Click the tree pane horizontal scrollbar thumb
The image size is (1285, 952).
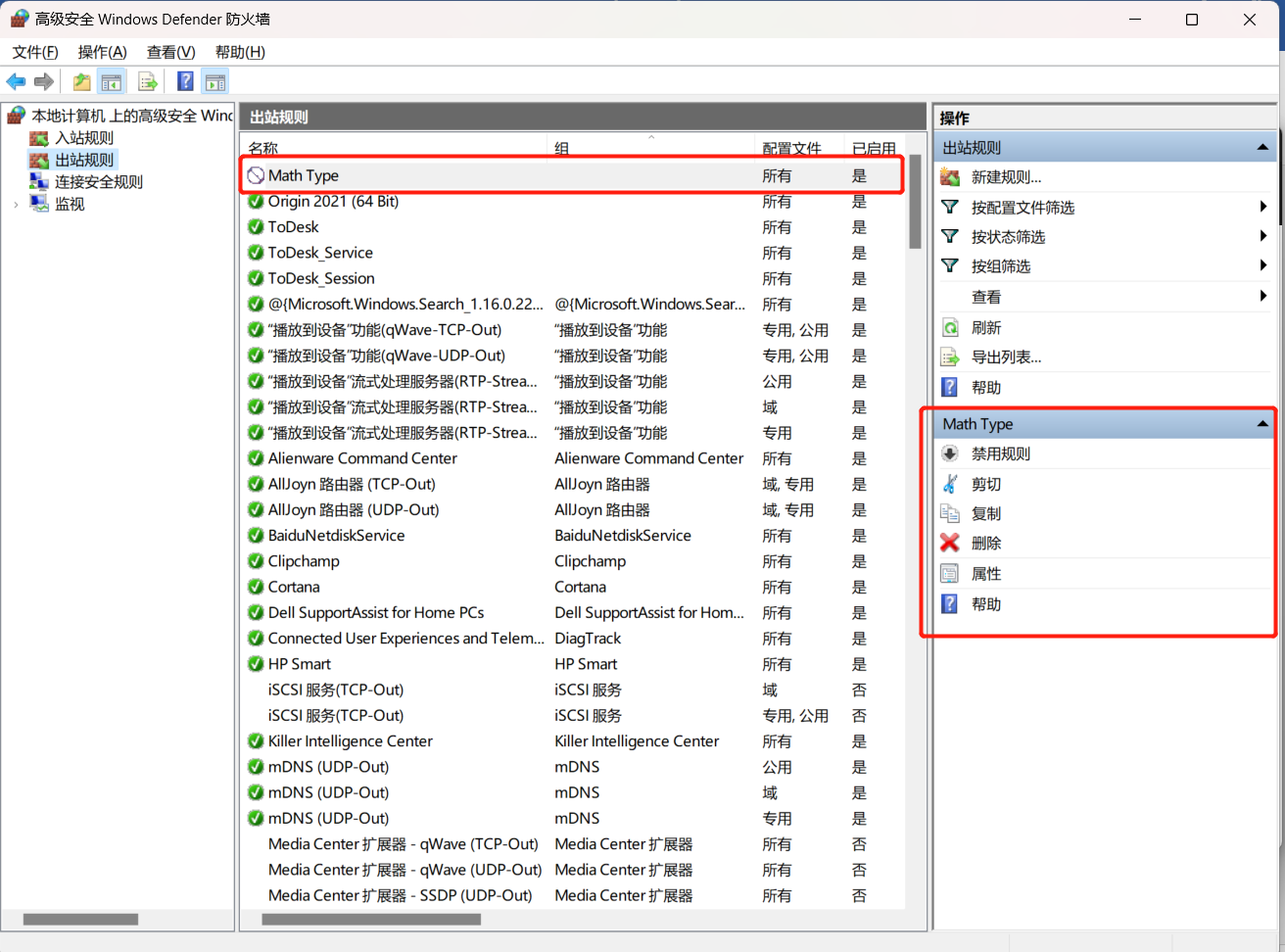(80, 919)
